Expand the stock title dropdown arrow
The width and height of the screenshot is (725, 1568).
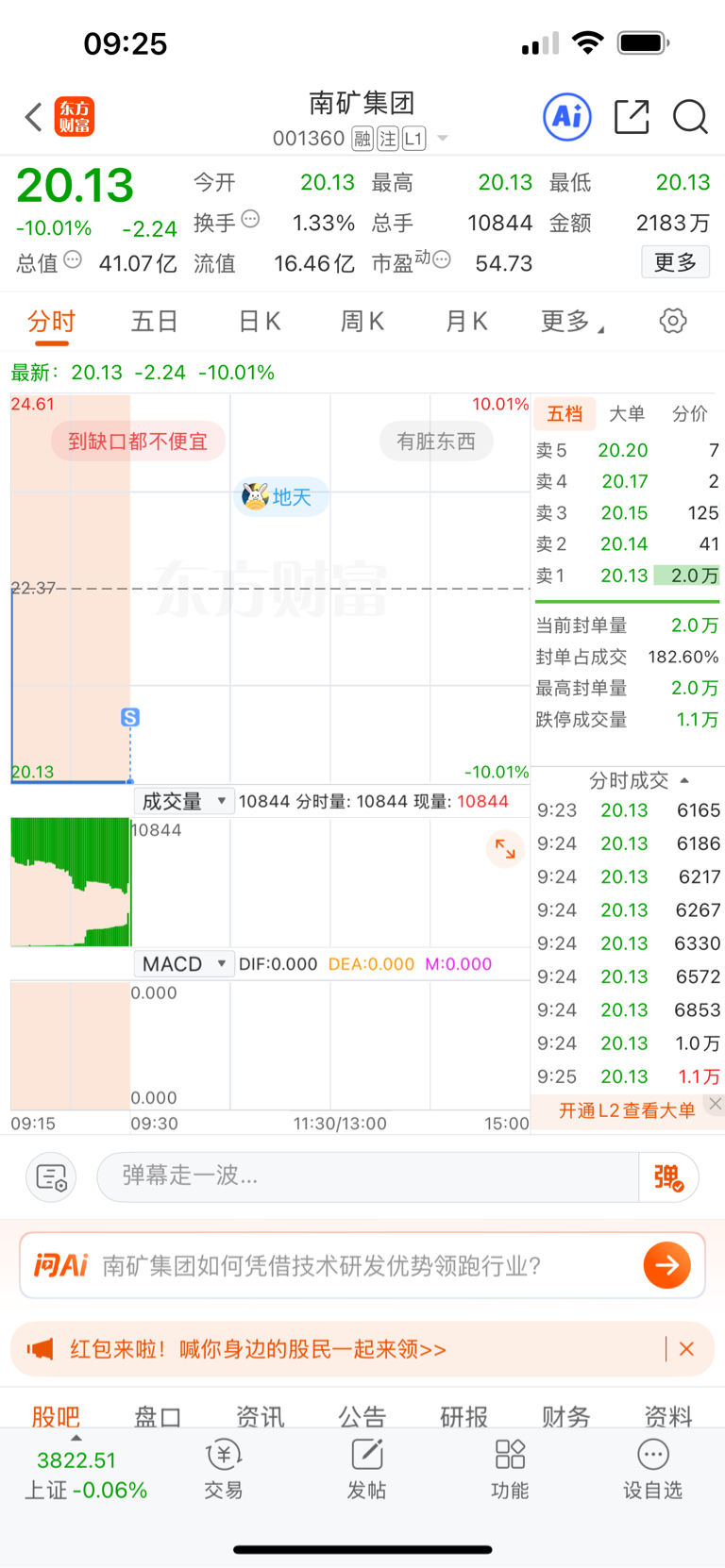tap(442, 139)
